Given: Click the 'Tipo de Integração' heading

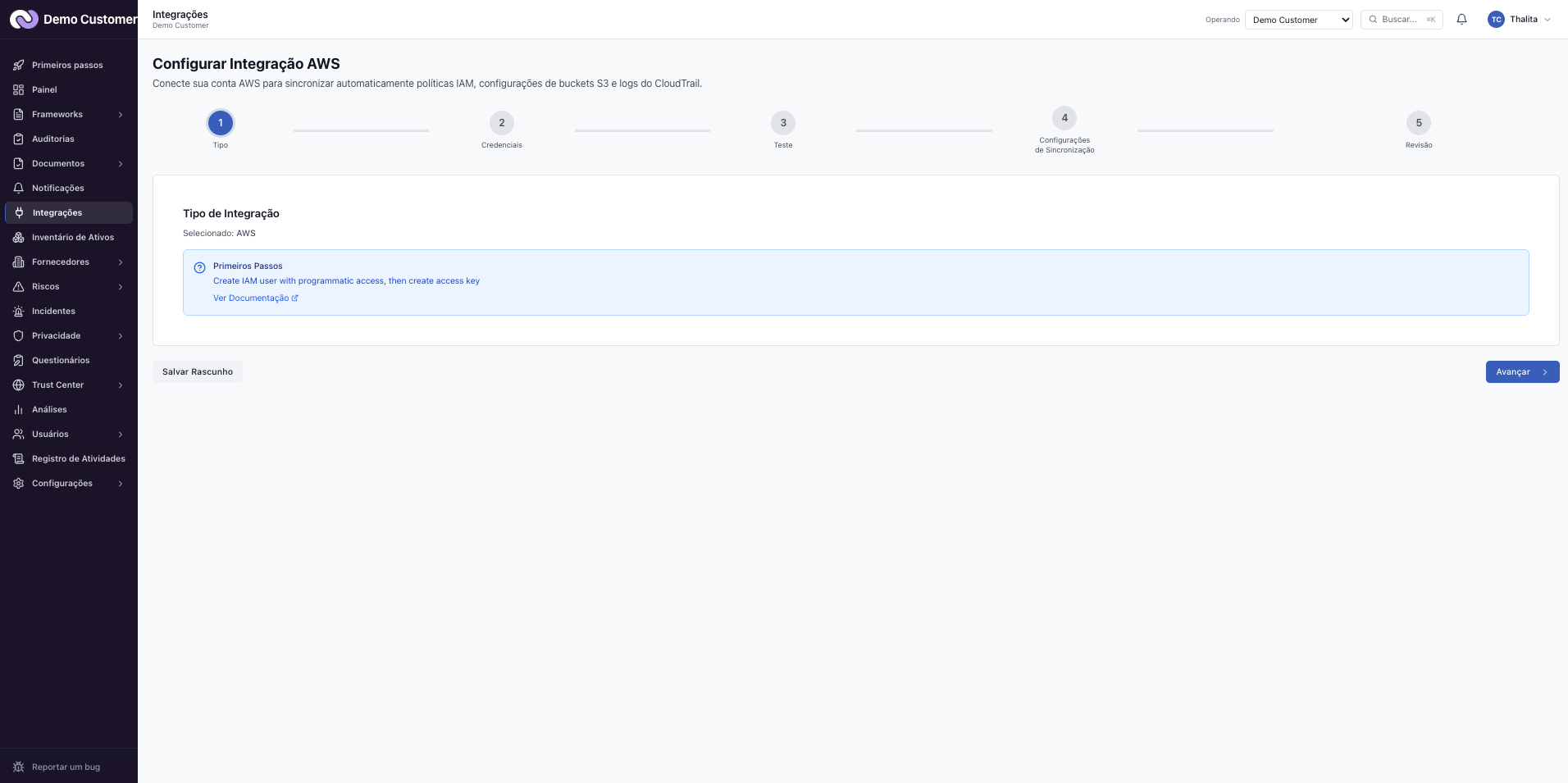Looking at the screenshot, I should (x=231, y=213).
